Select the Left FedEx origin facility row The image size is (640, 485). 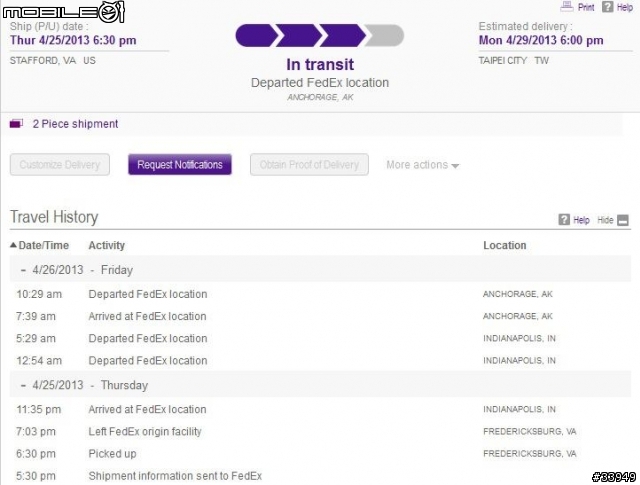click(320, 432)
